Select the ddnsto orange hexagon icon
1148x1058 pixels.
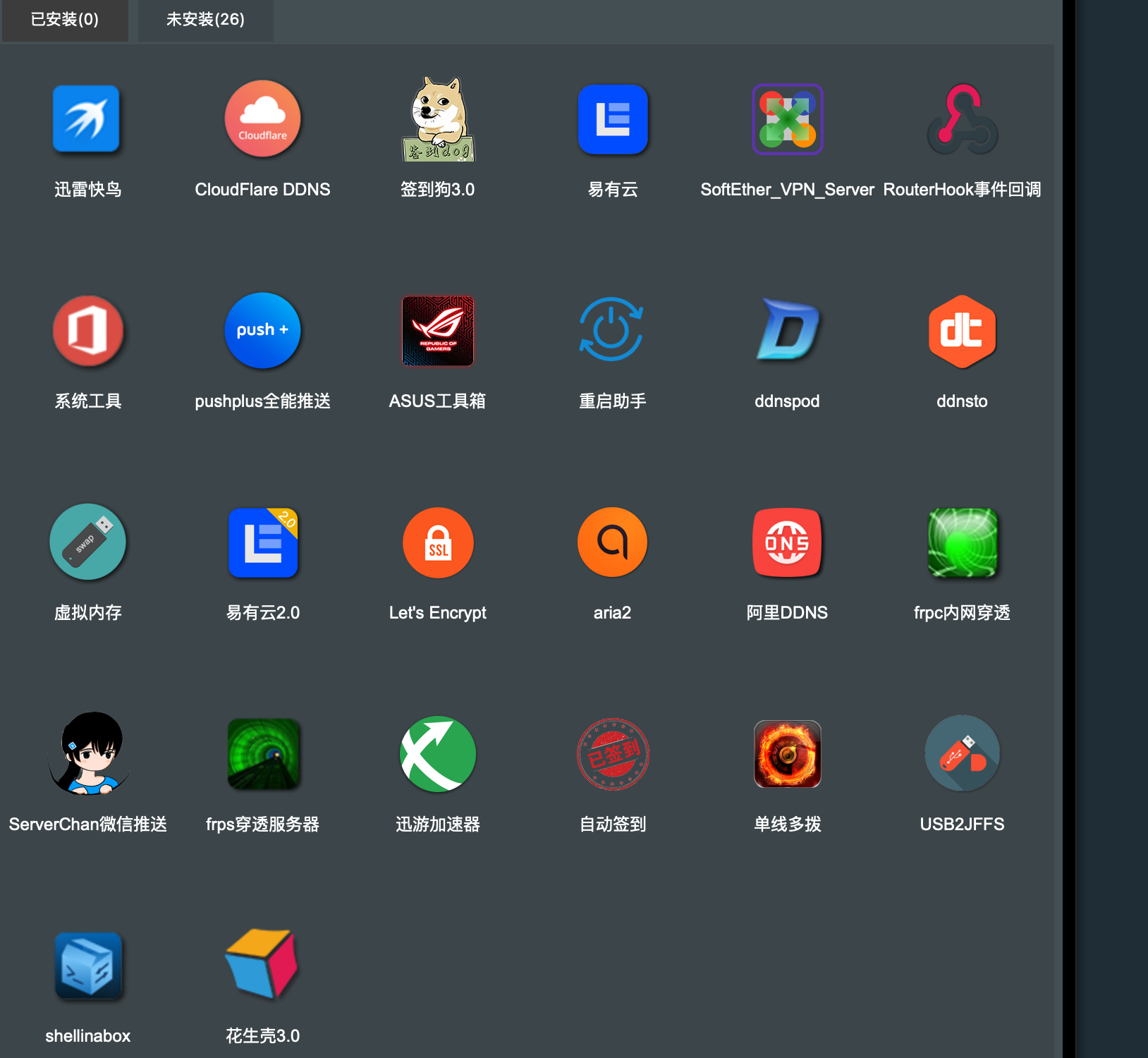[x=963, y=332]
